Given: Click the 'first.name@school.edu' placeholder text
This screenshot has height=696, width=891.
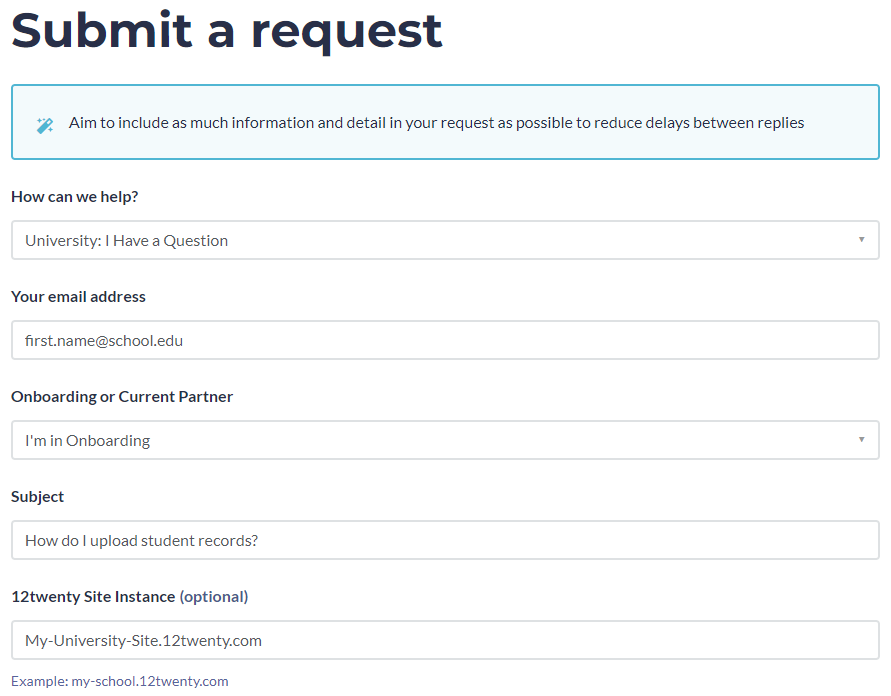Looking at the screenshot, I should tap(104, 340).
